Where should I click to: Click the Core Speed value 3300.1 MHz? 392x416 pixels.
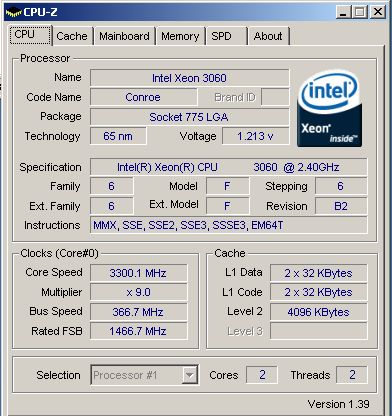pyautogui.click(x=138, y=273)
